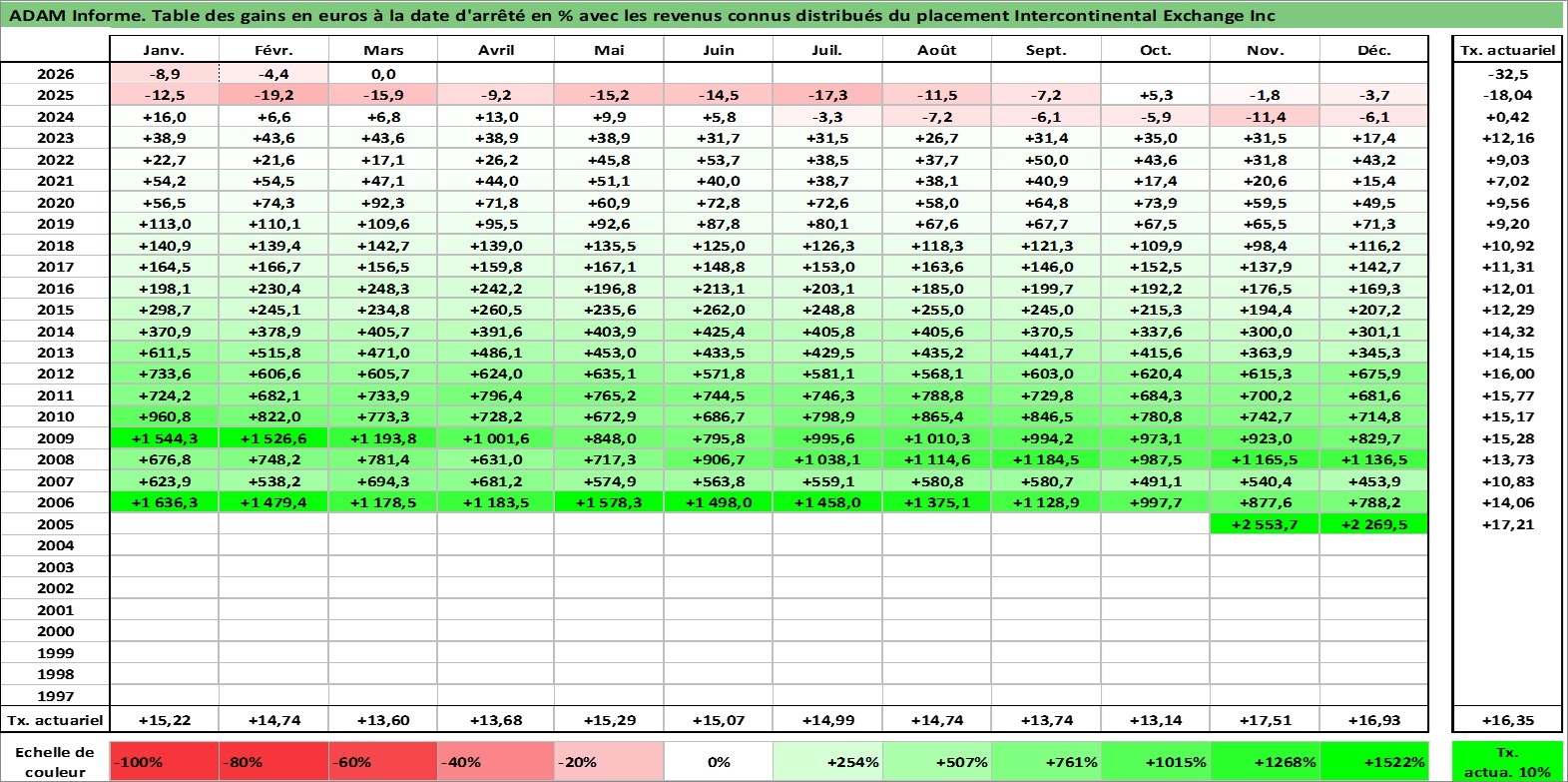The width and height of the screenshot is (1568, 782).
Task: Click the +1522% green color scale swatch
Action: click(1373, 762)
